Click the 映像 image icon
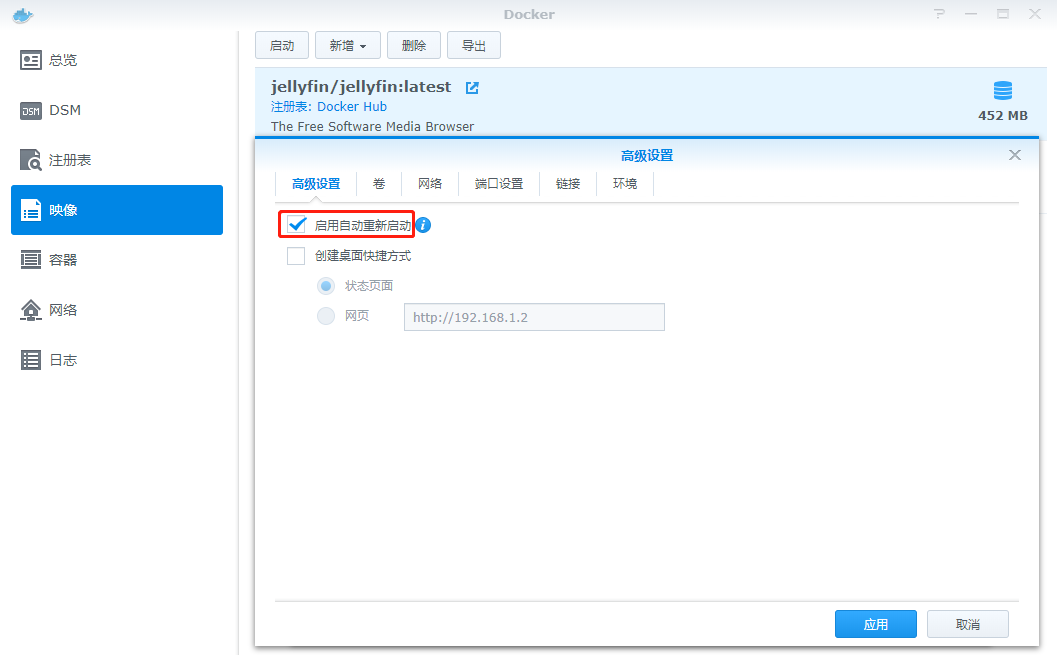The height and width of the screenshot is (655, 1057). (x=30, y=210)
